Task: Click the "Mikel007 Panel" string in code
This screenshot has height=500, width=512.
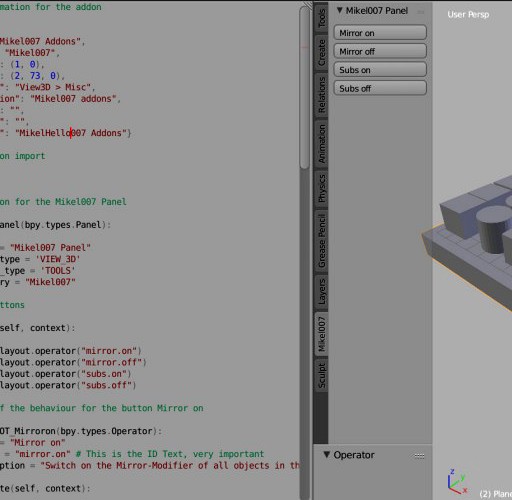Action: 50,248
